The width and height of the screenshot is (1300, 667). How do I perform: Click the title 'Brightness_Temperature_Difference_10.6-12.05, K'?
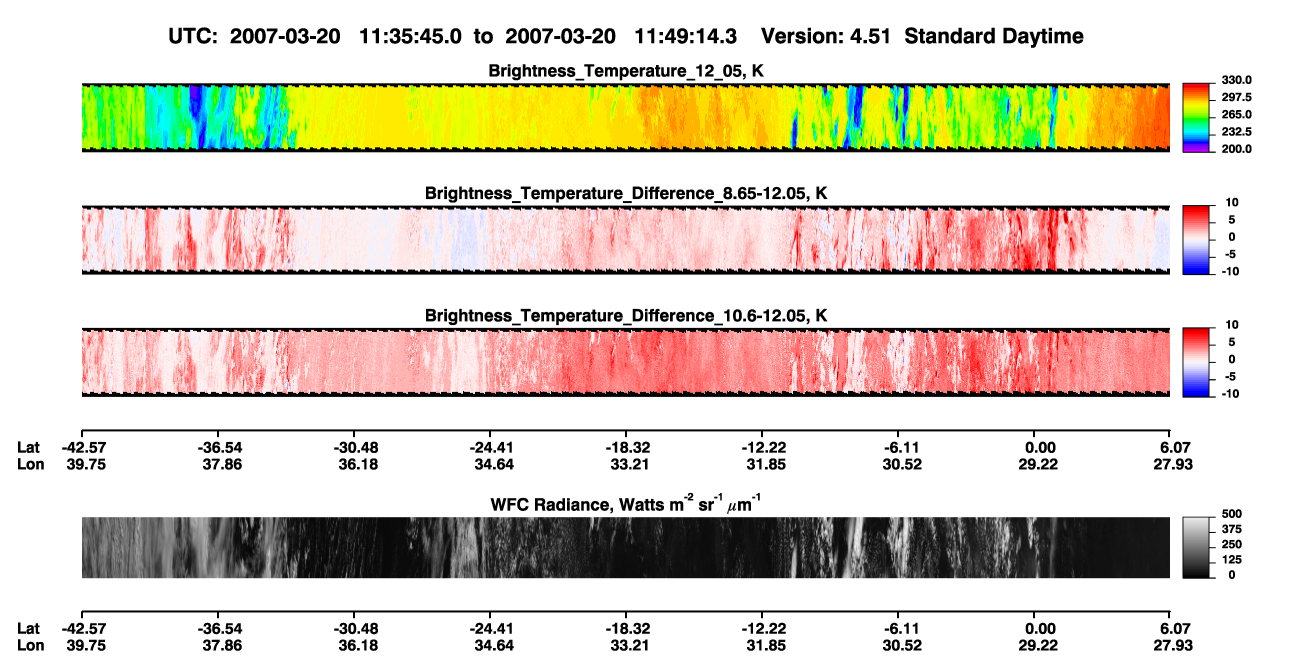(626, 315)
